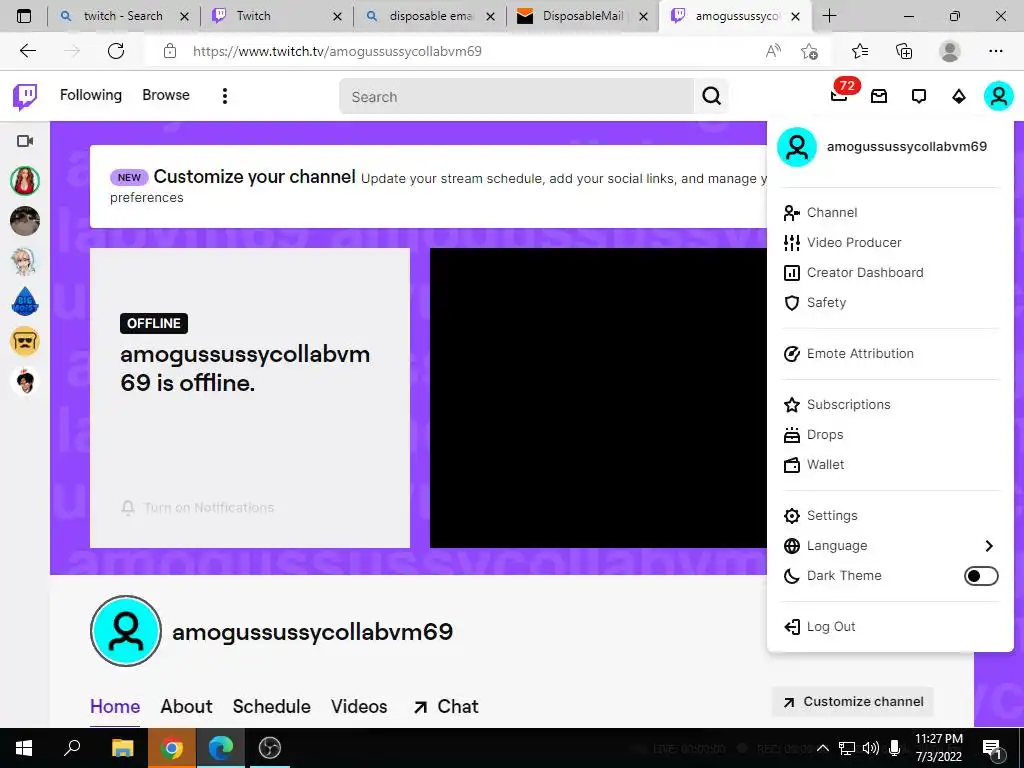Open the Big Moist followed channel avatar

[x=25, y=301]
